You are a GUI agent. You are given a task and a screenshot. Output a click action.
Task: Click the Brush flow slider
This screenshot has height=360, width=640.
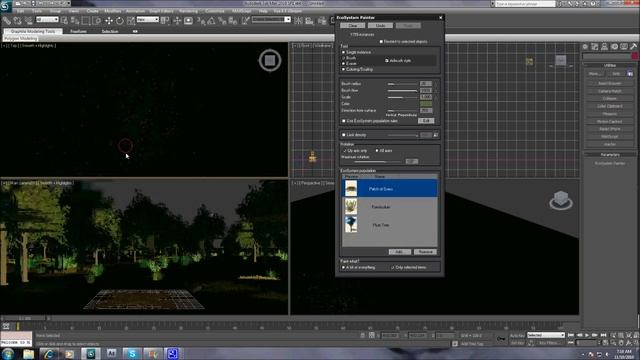[403, 91]
